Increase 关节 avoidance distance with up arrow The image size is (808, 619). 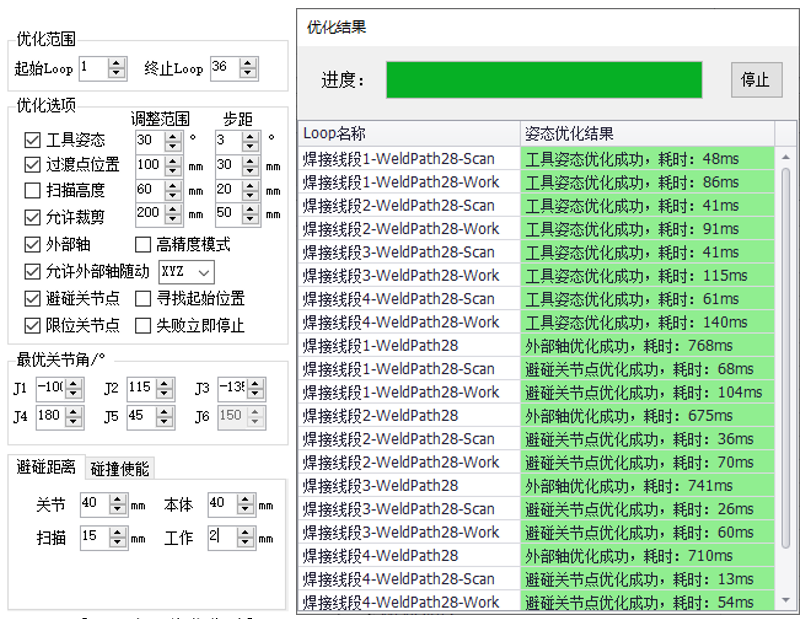[x=117, y=500]
